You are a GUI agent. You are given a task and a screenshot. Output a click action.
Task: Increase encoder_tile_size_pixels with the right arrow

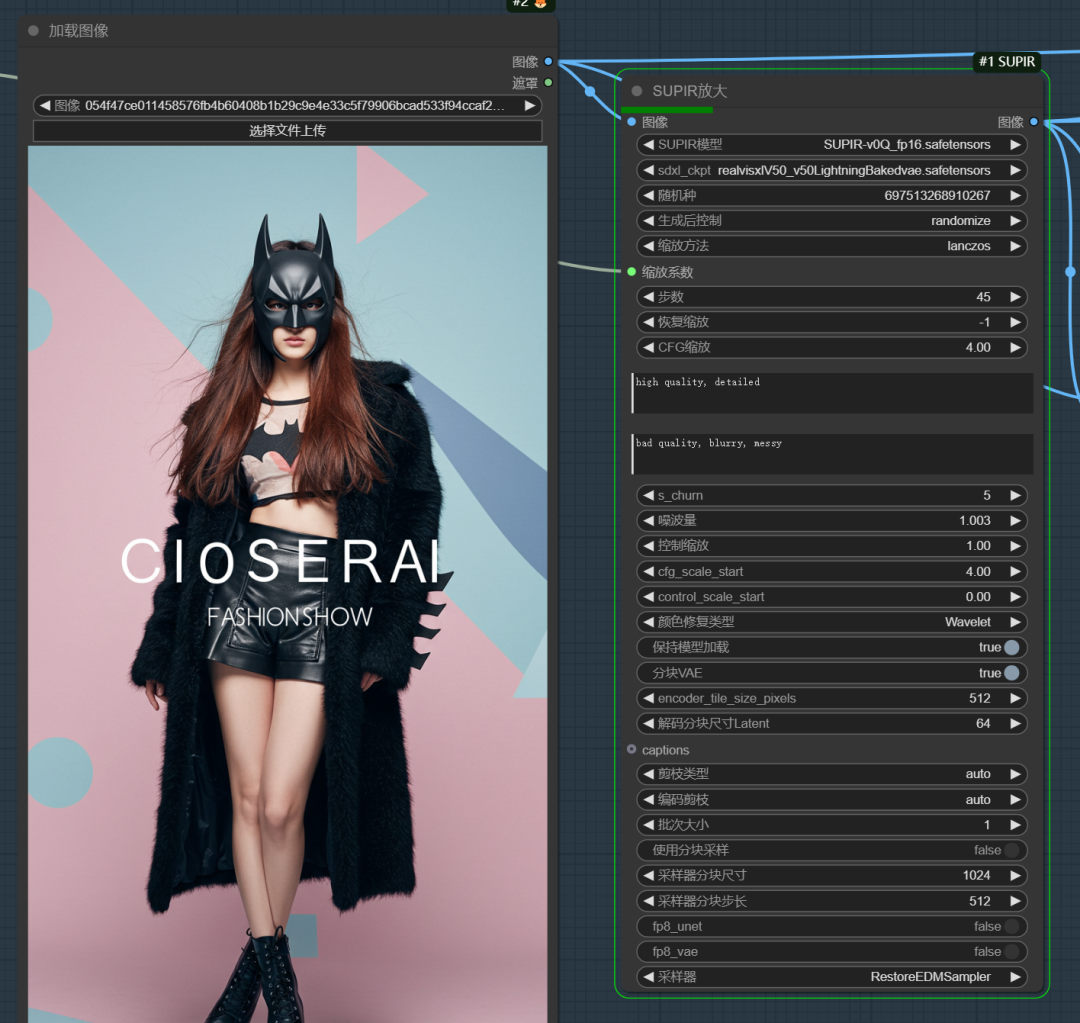coord(1015,699)
